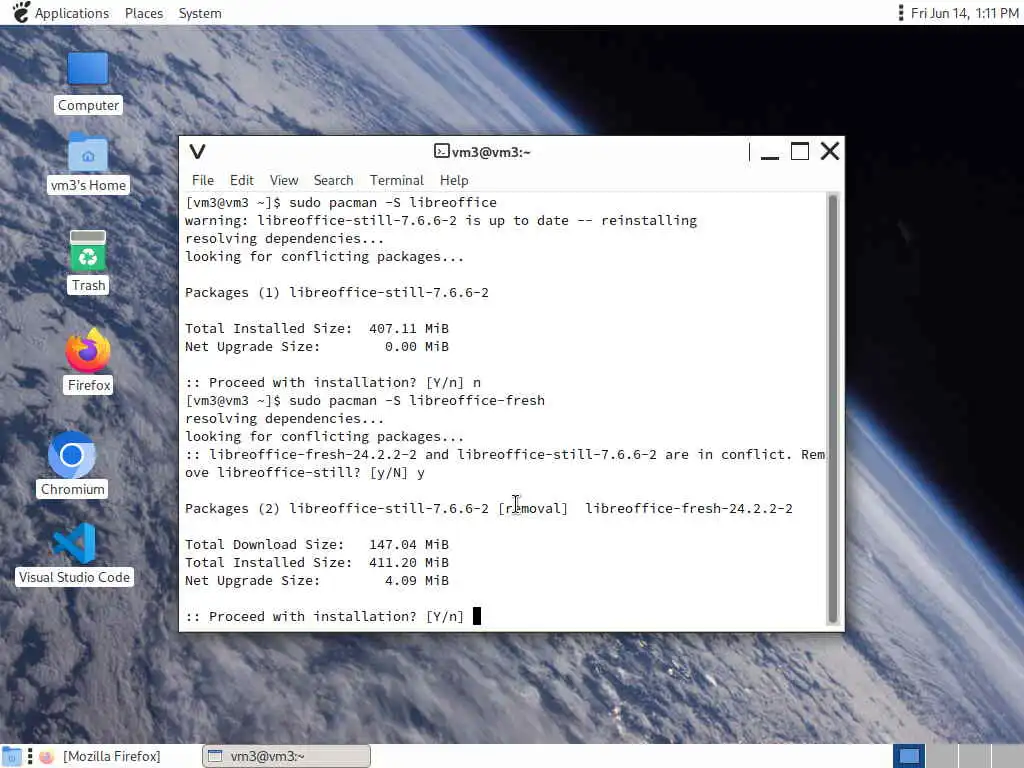Image resolution: width=1024 pixels, height=768 pixels.
Task: Open the View menu in the terminal
Action: (x=283, y=180)
